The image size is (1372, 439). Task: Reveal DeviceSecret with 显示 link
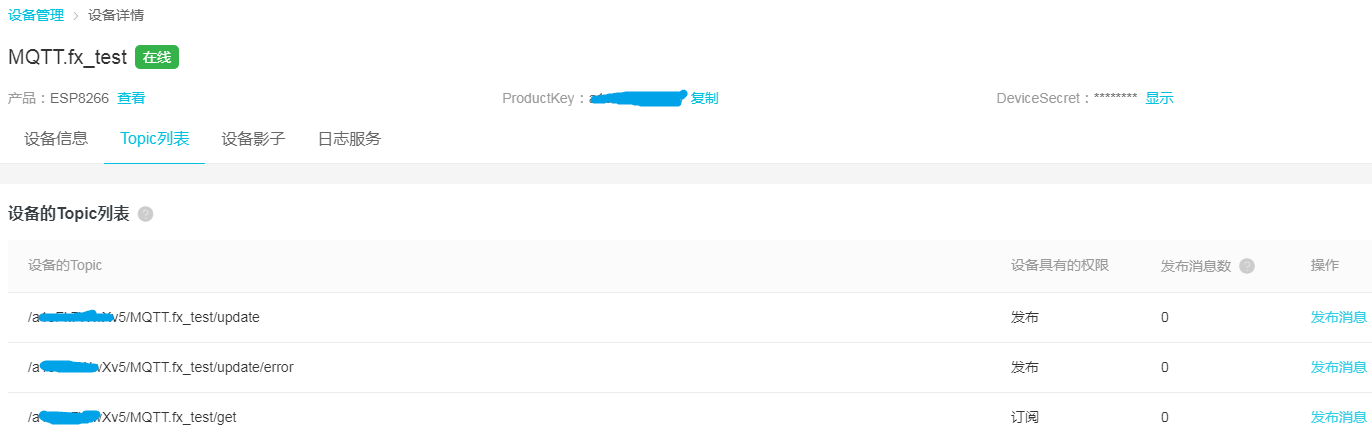[x=1159, y=98]
